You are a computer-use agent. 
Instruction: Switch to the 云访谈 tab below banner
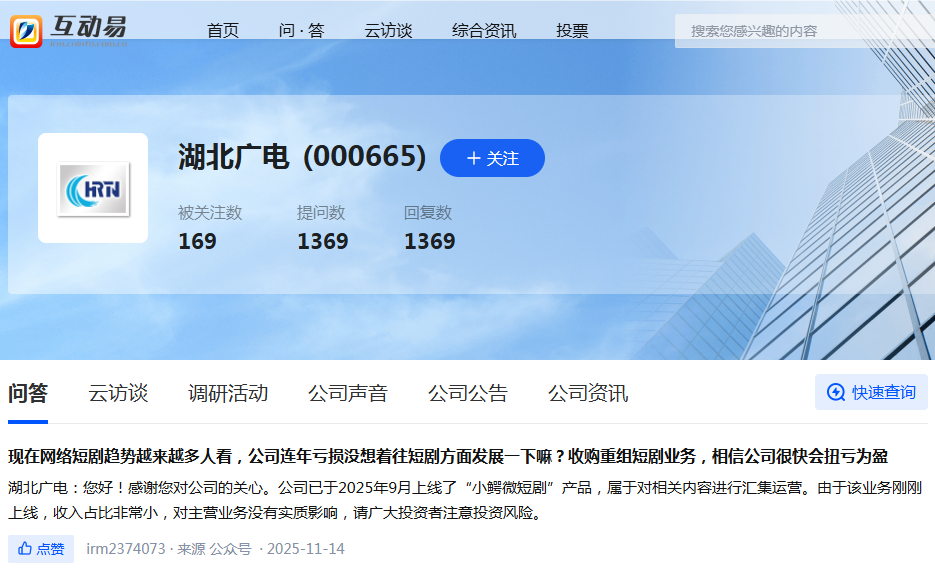click(x=118, y=394)
